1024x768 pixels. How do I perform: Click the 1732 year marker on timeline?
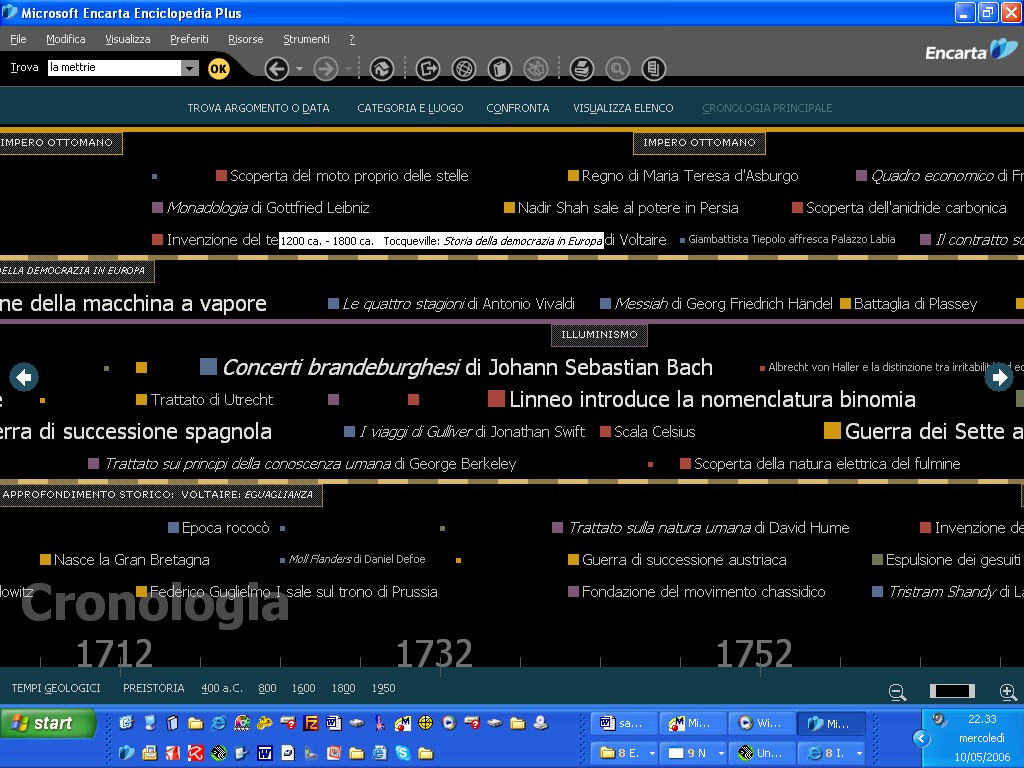click(434, 653)
